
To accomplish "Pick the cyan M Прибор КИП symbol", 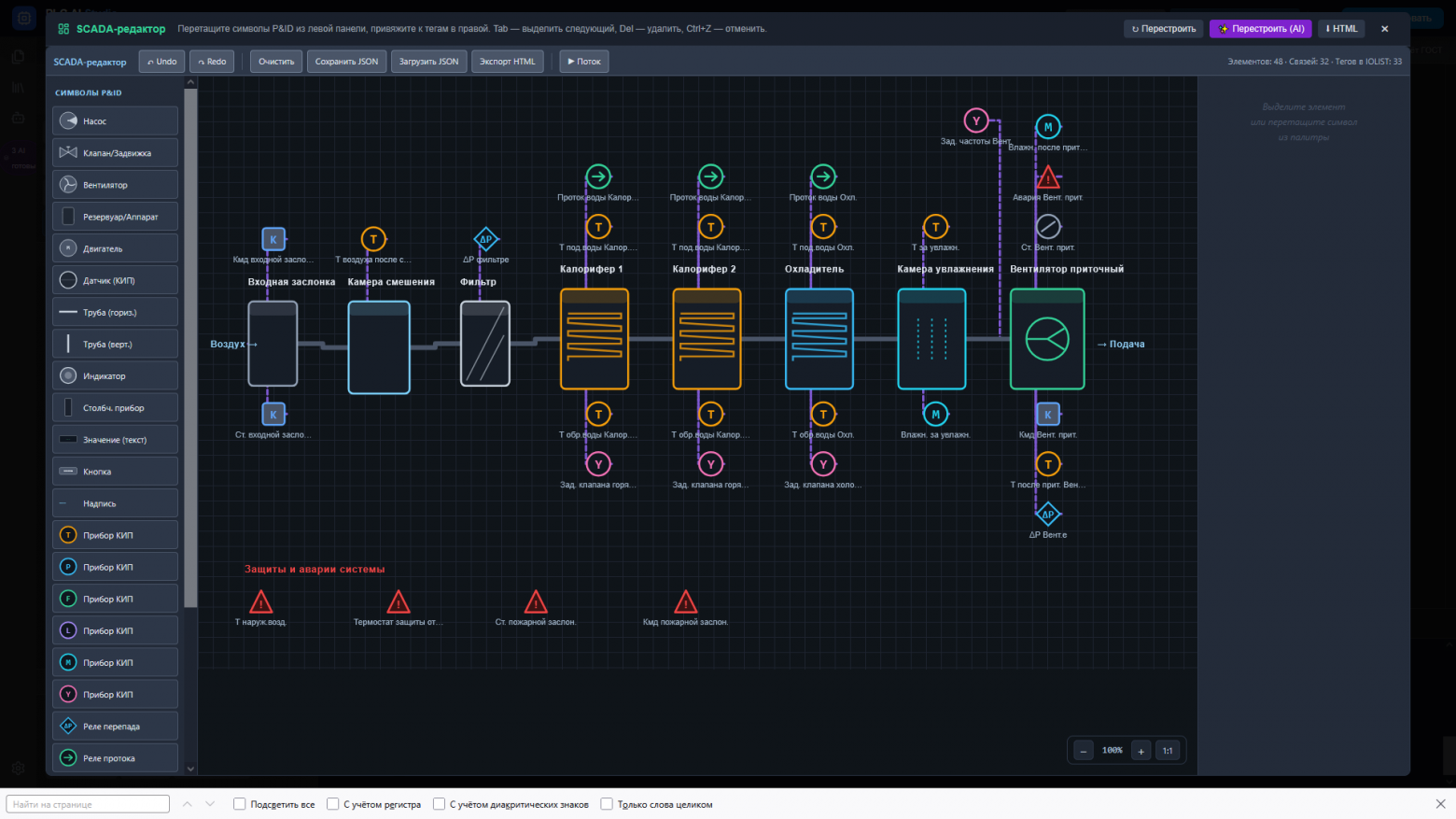I will tap(115, 662).
